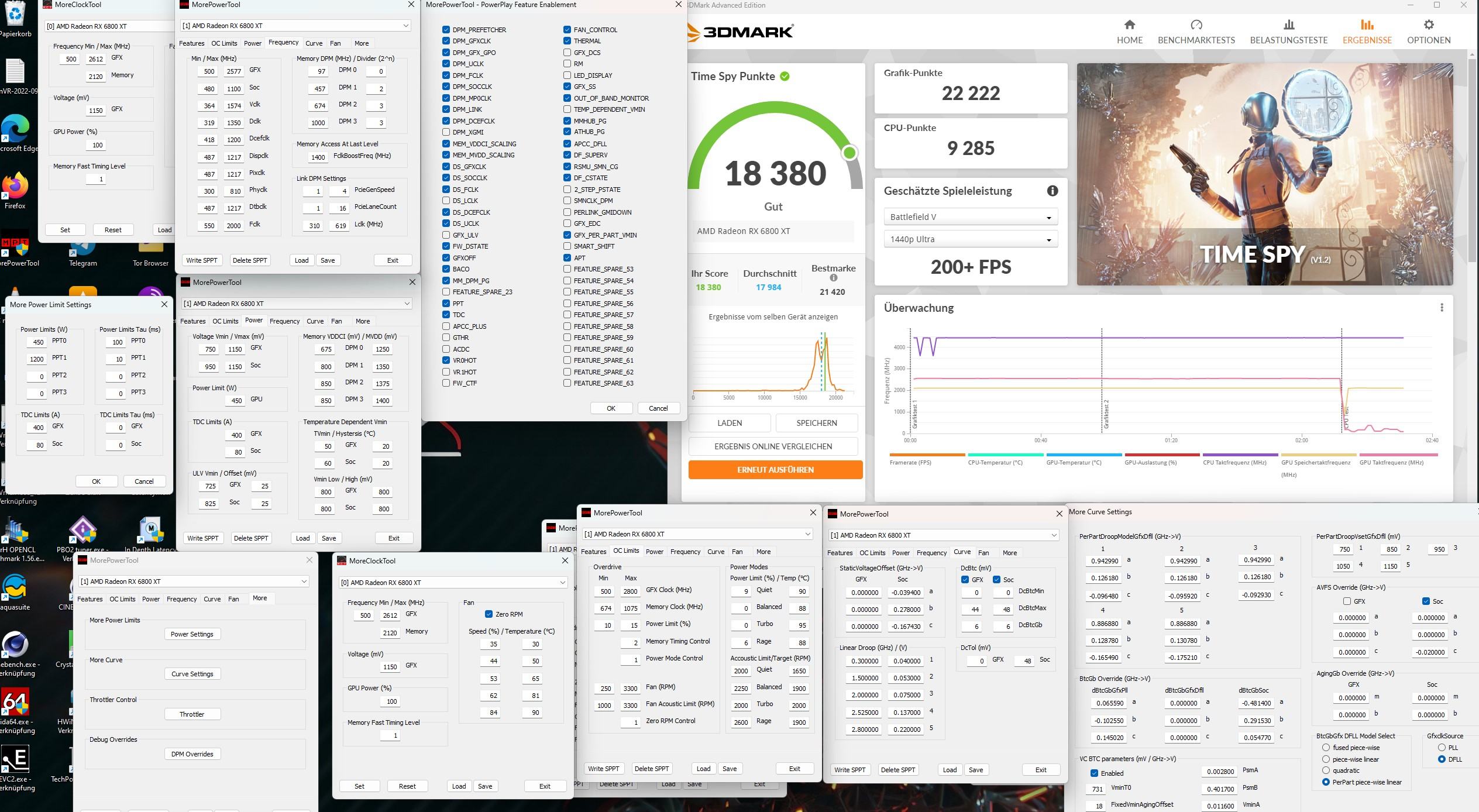Click the score indicator knob on Time Spy gauge
The image size is (1479, 812).
(x=849, y=153)
